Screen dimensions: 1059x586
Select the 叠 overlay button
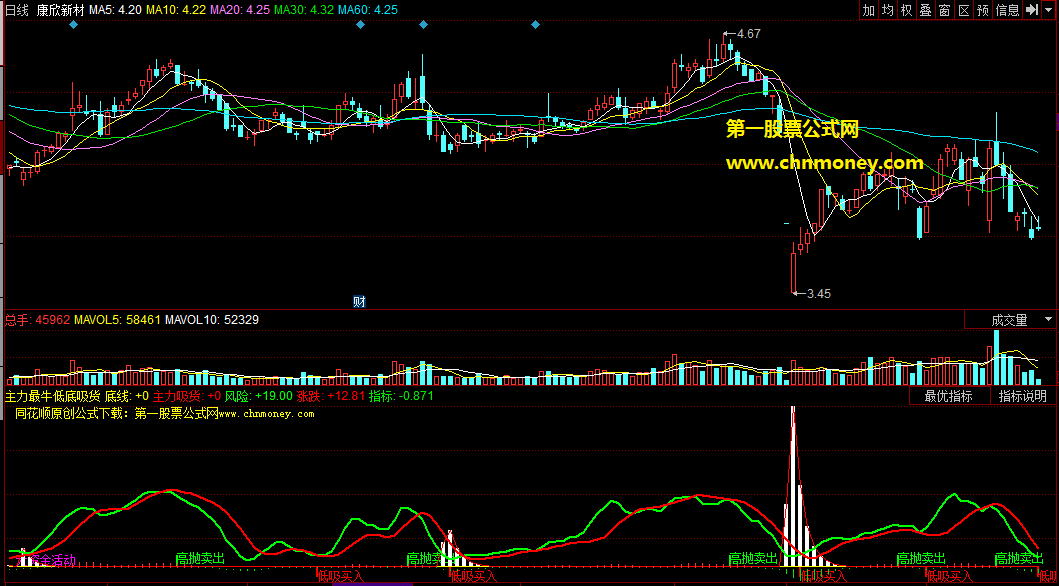coord(925,9)
